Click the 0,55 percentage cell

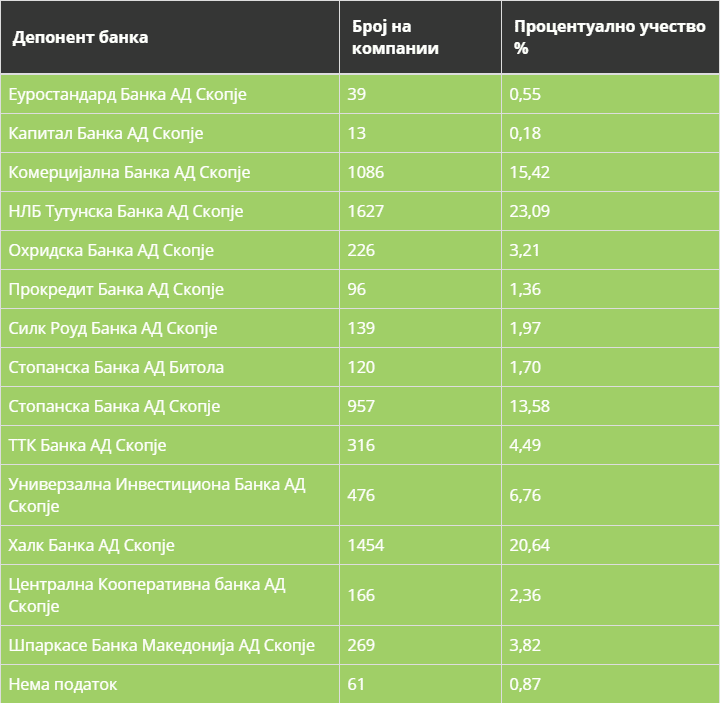tap(611, 94)
